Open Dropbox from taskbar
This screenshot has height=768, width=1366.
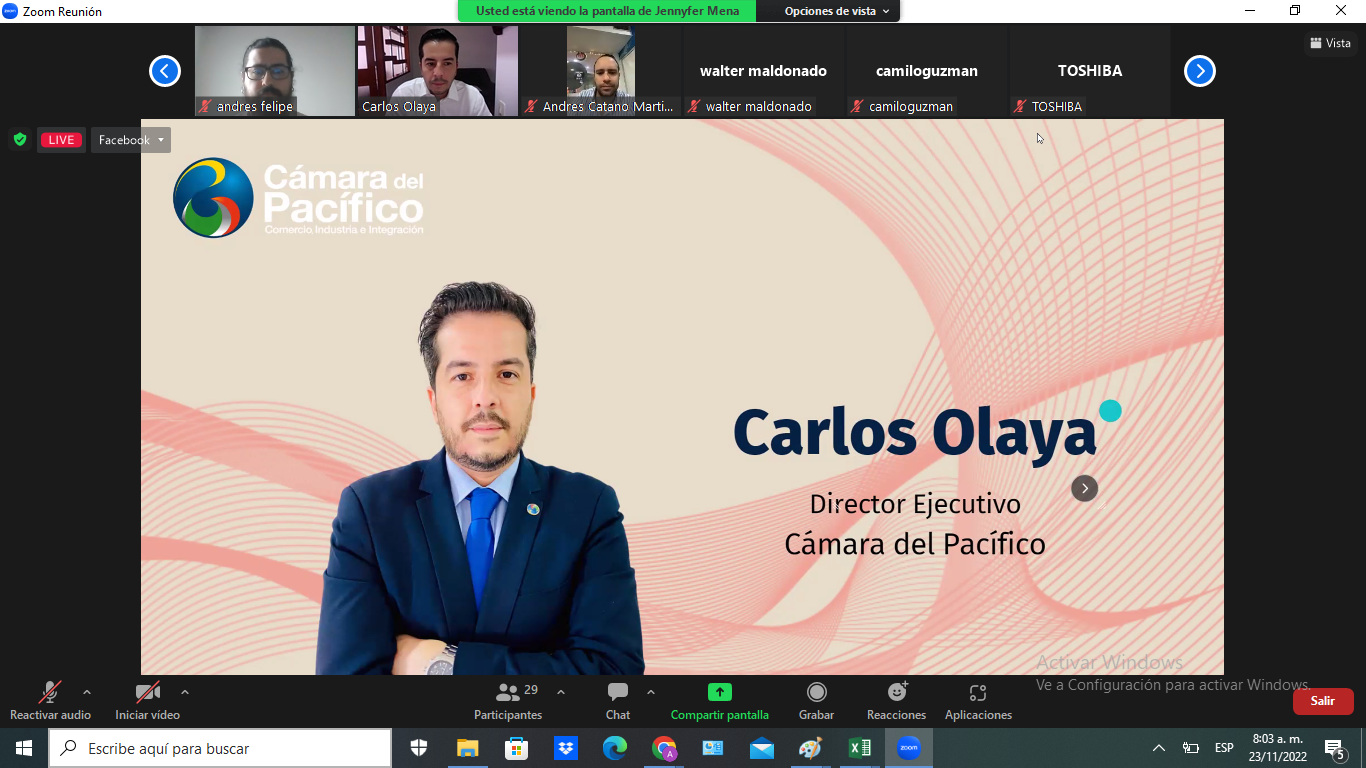[566, 748]
